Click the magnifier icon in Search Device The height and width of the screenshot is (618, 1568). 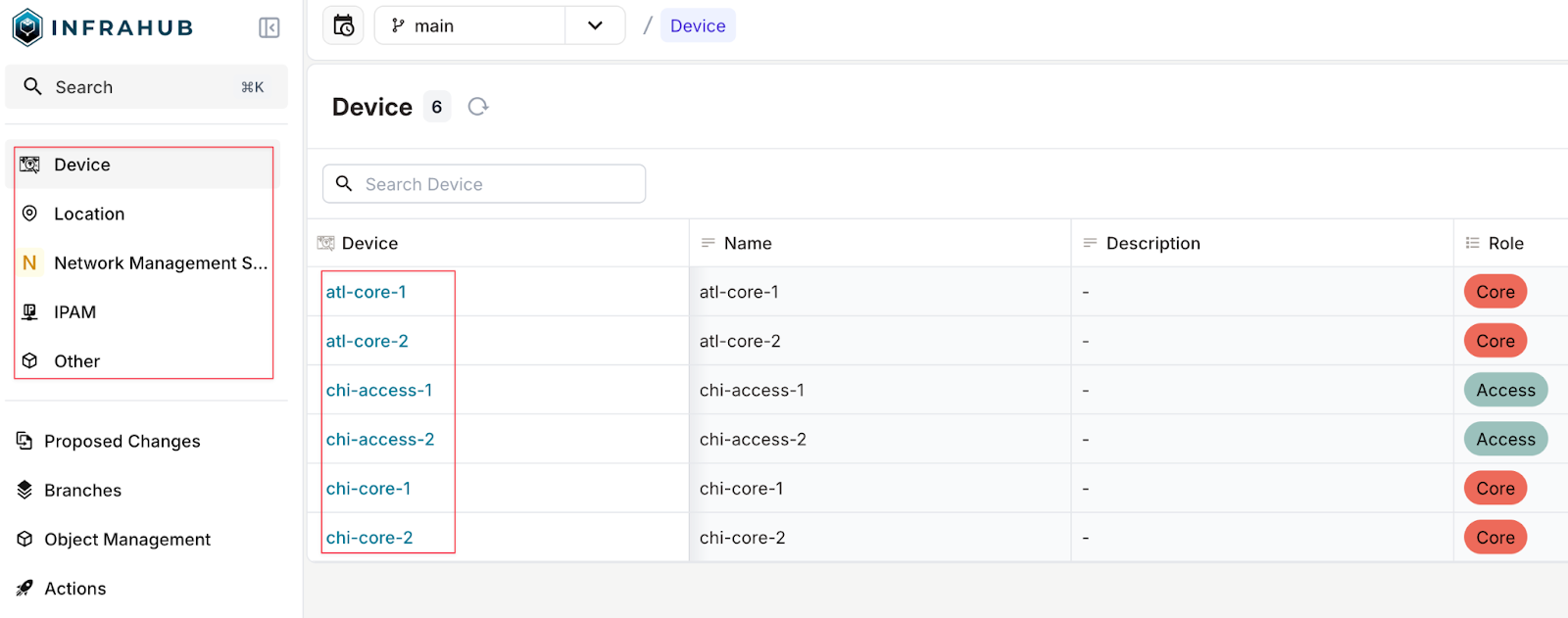point(344,183)
